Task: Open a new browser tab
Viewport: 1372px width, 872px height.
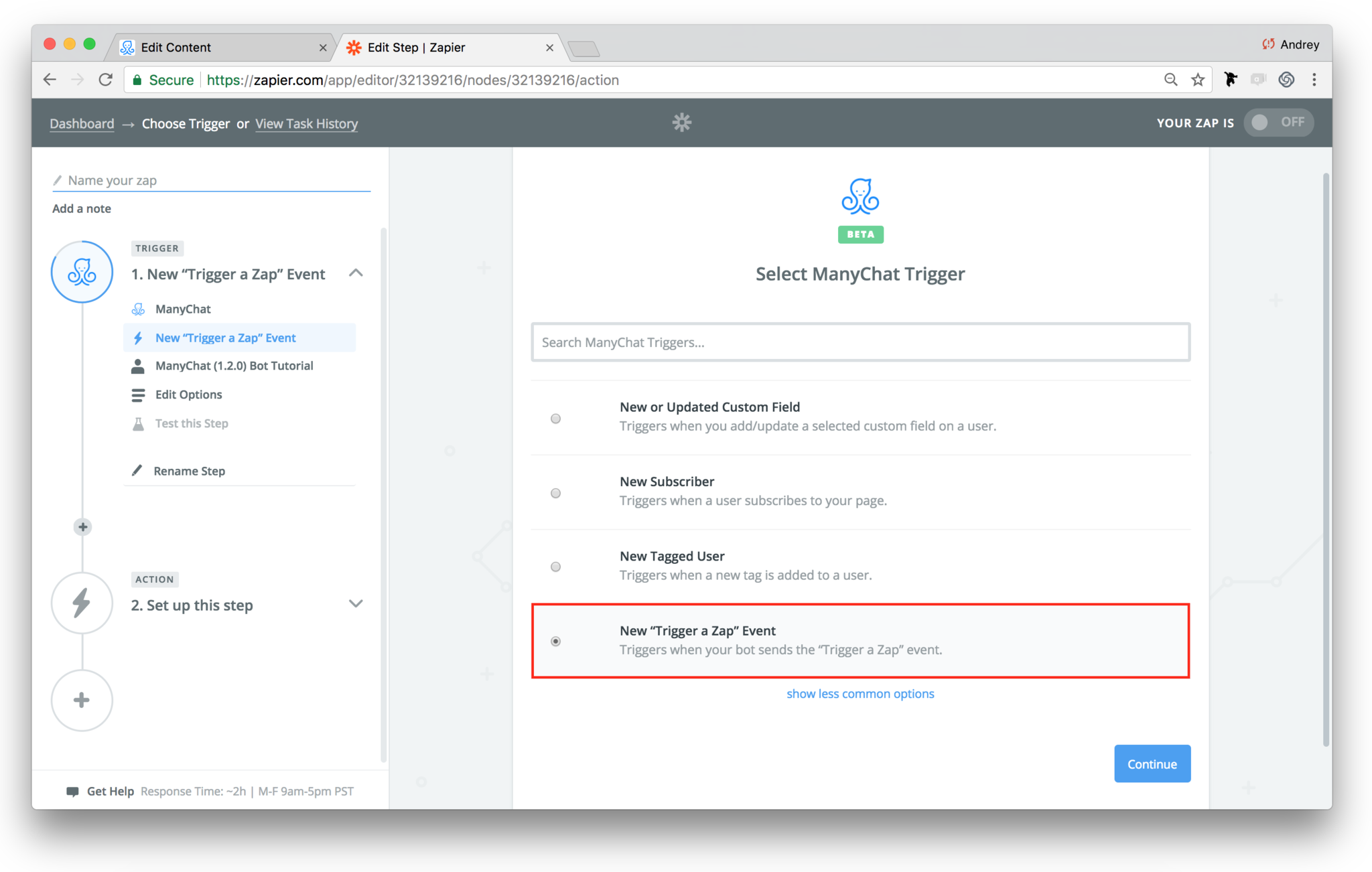Action: (x=584, y=48)
